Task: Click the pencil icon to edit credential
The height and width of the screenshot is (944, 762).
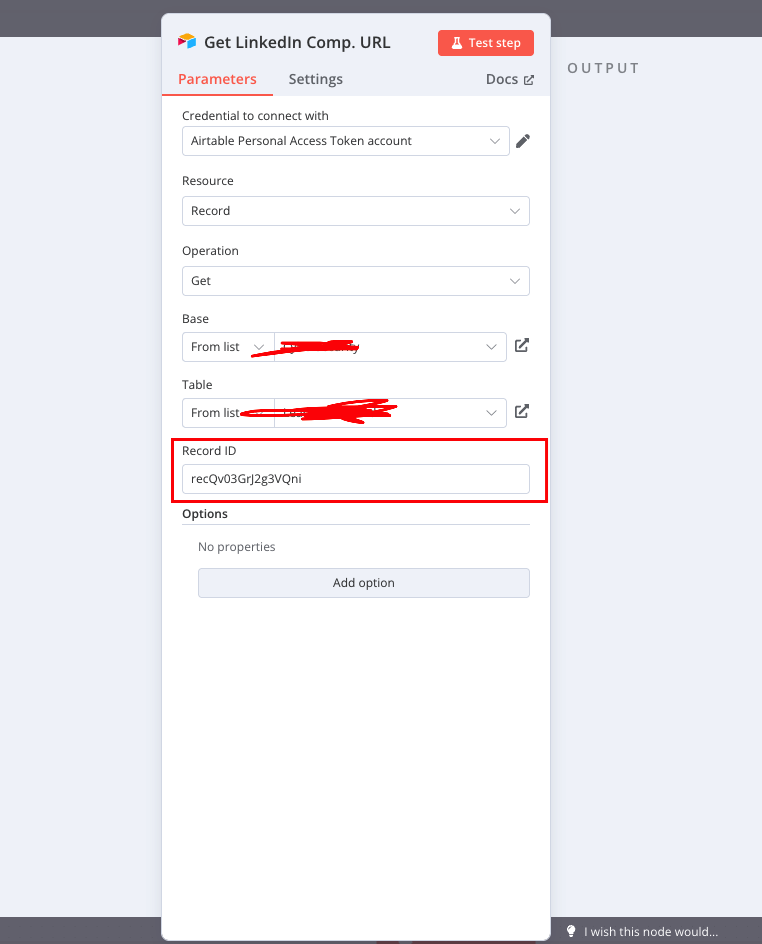Action: [x=523, y=141]
